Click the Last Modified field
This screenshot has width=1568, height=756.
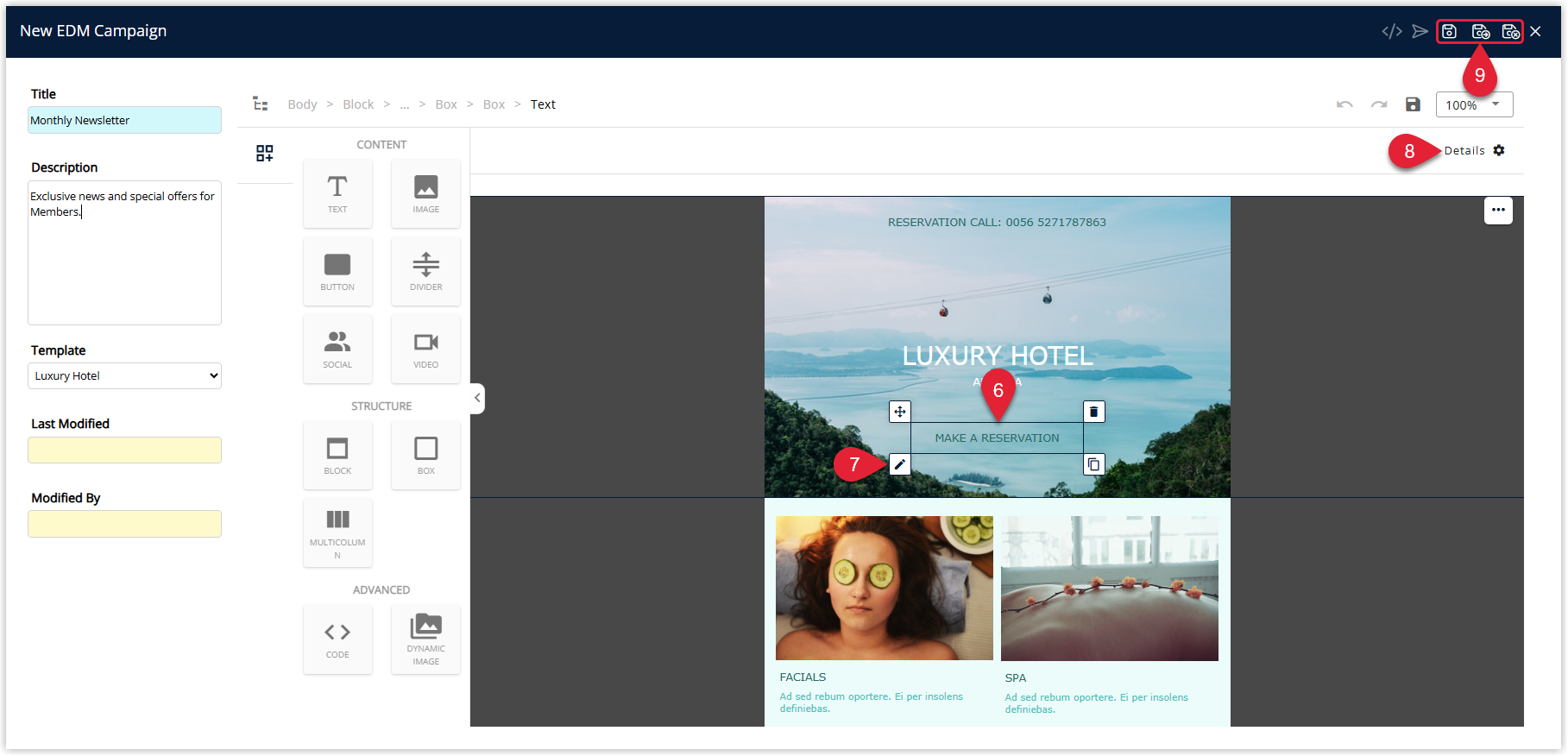[x=124, y=450]
